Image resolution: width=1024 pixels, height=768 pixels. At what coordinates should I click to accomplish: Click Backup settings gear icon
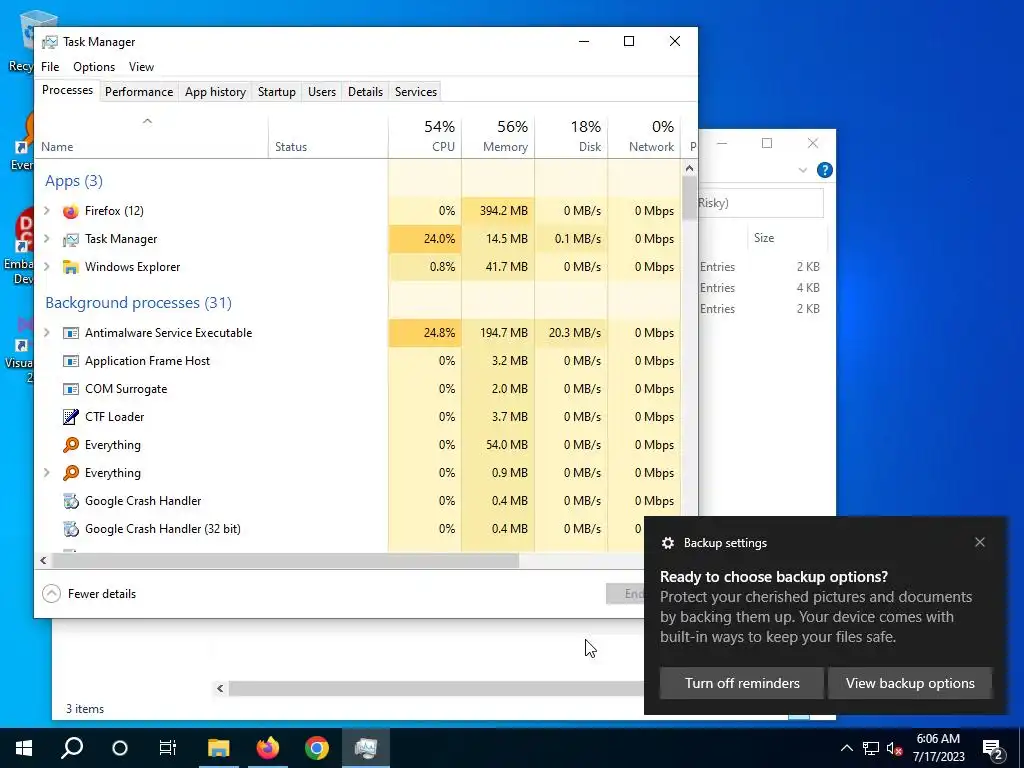[667, 543]
